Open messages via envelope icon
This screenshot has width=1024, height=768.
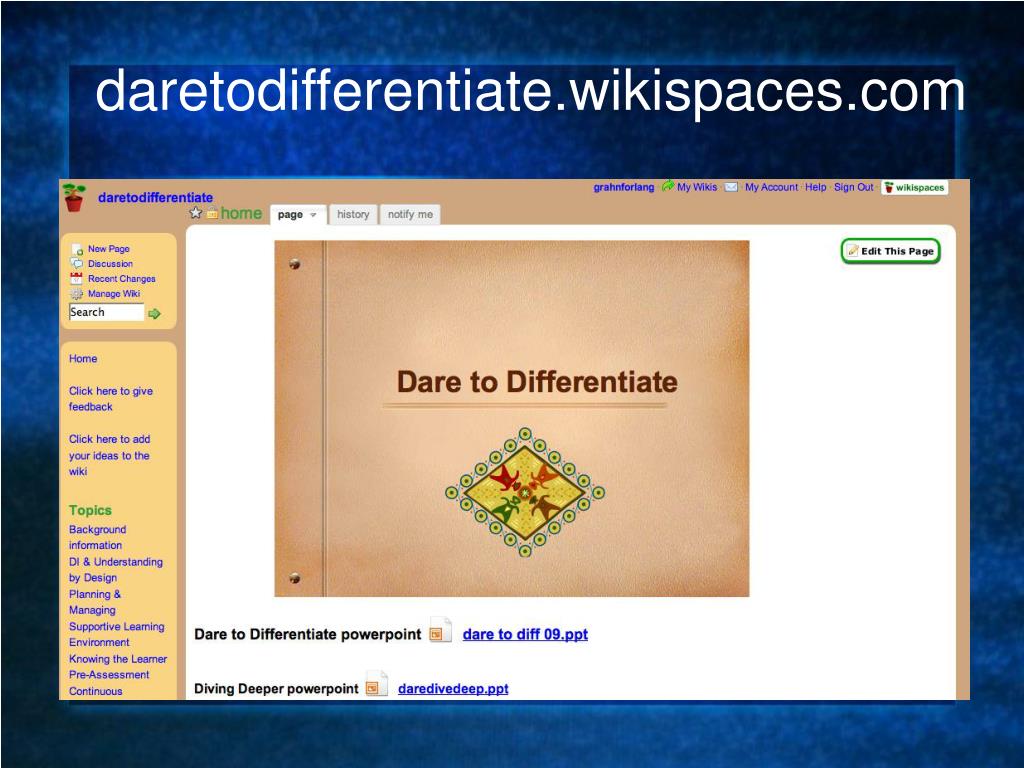pyautogui.click(x=731, y=187)
